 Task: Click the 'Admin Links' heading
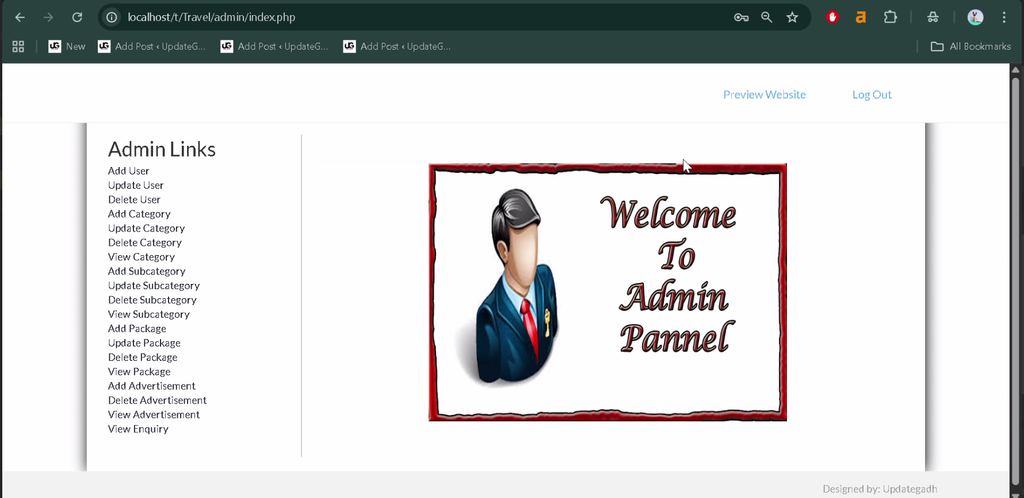point(162,149)
